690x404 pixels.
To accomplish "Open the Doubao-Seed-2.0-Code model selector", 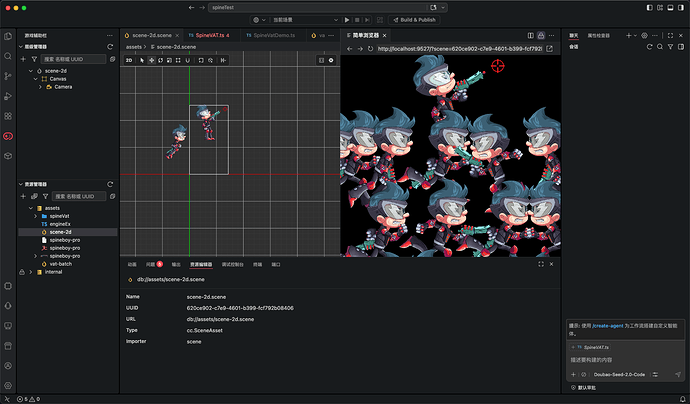I will click(619, 375).
